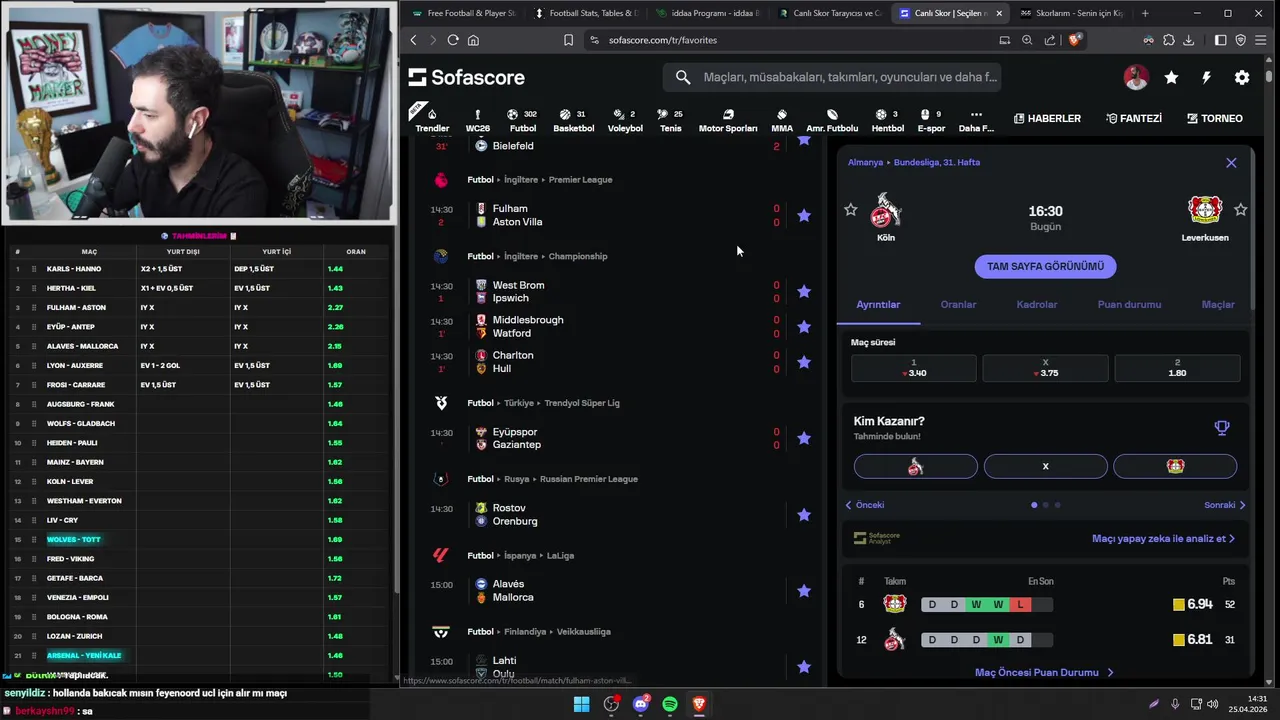Toggle favorite star for Middlesbrough - Watford
The height and width of the screenshot is (720, 1280).
coord(804,327)
